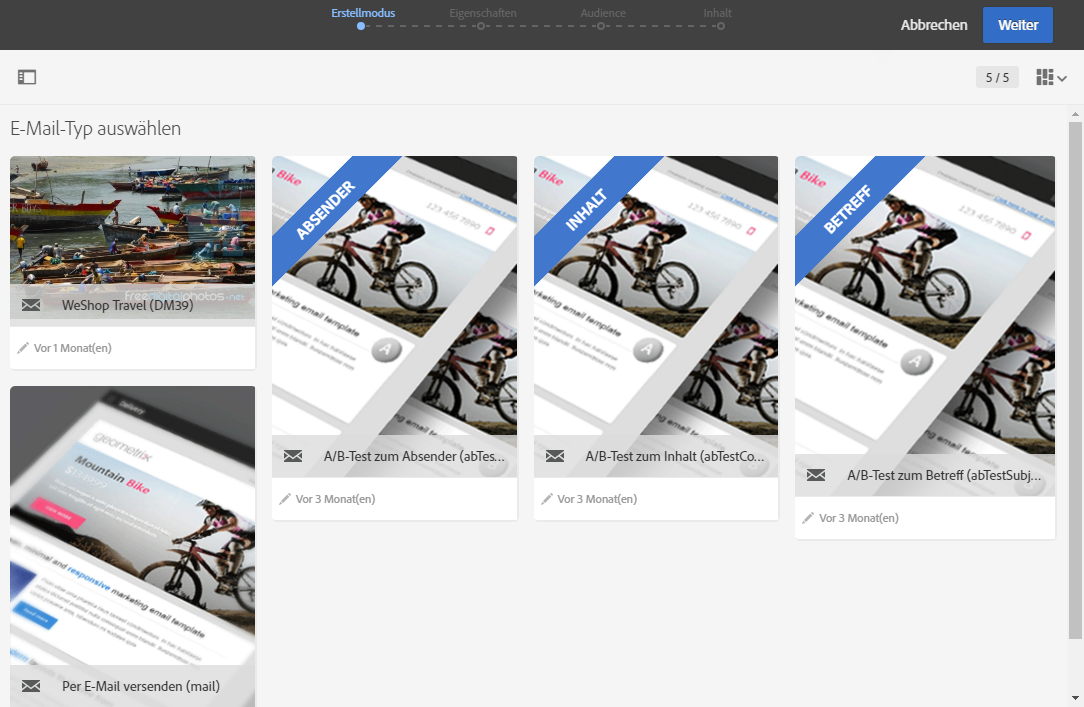The height and width of the screenshot is (707, 1084).
Task: Select the Betreff A/B test thumbnail
Action: 925,326
